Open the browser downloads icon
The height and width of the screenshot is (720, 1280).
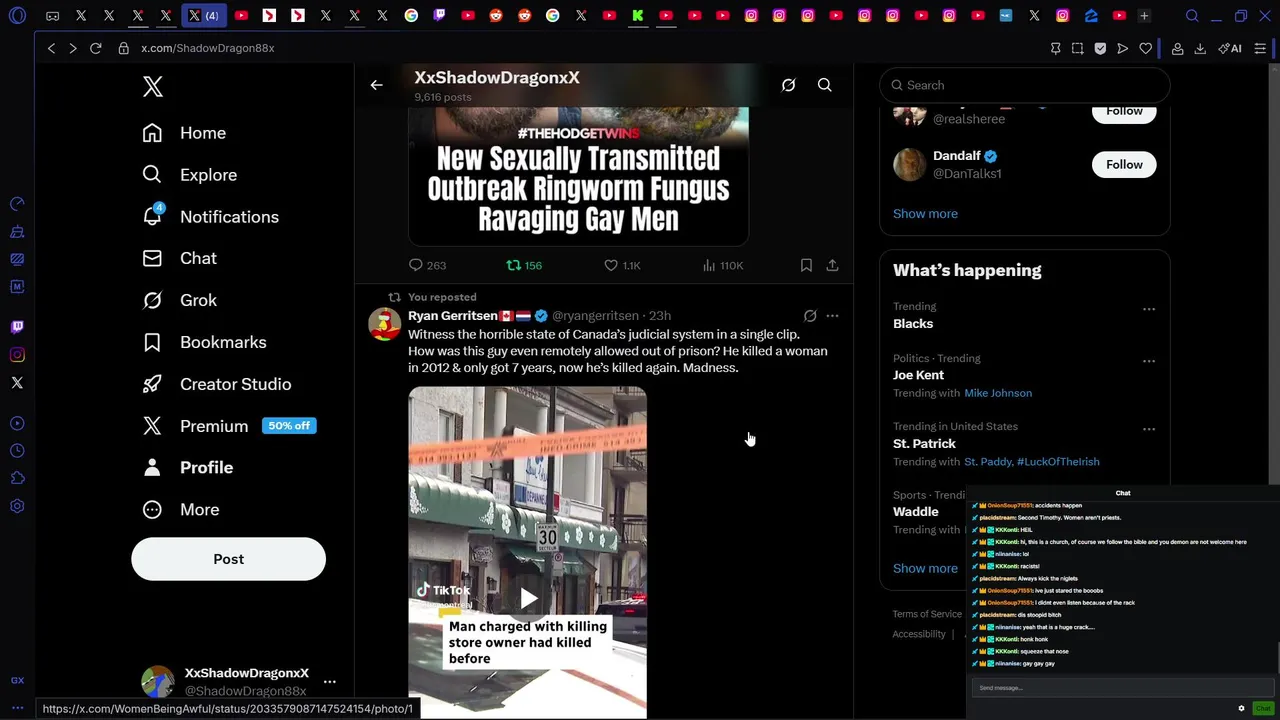pos(1200,48)
